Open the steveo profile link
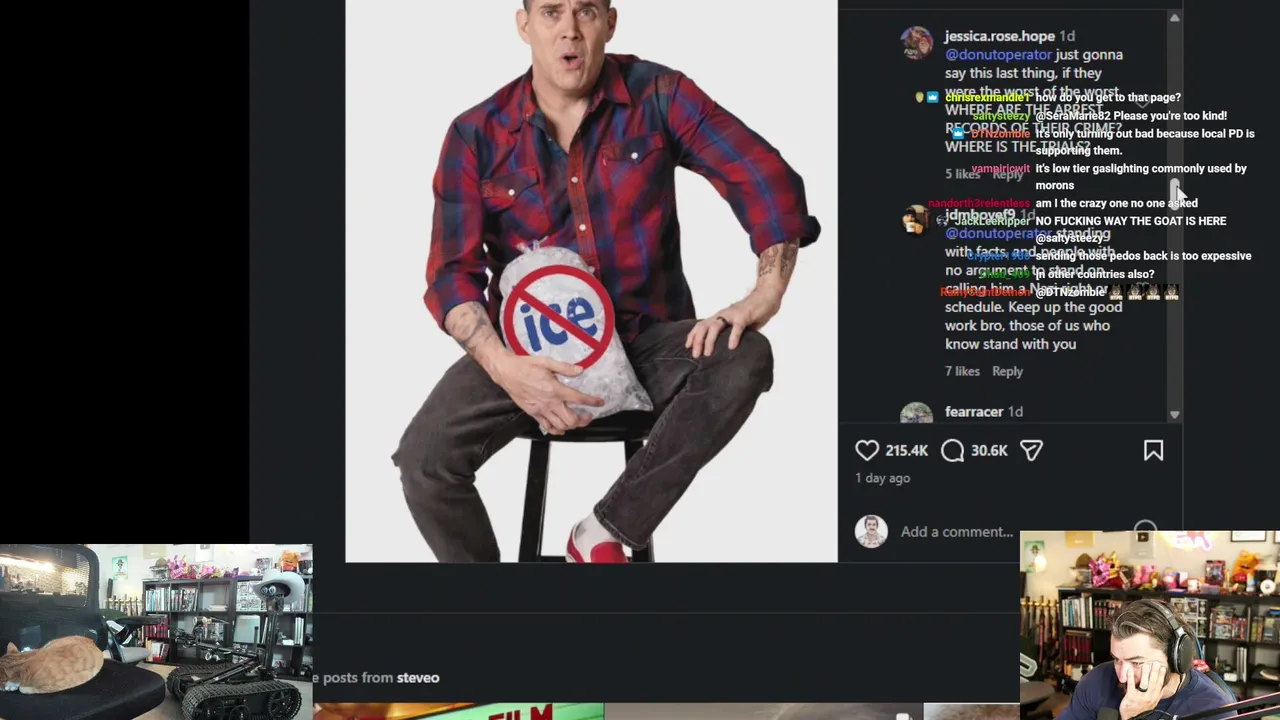Image resolution: width=1280 pixels, height=720 pixels. click(x=418, y=678)
